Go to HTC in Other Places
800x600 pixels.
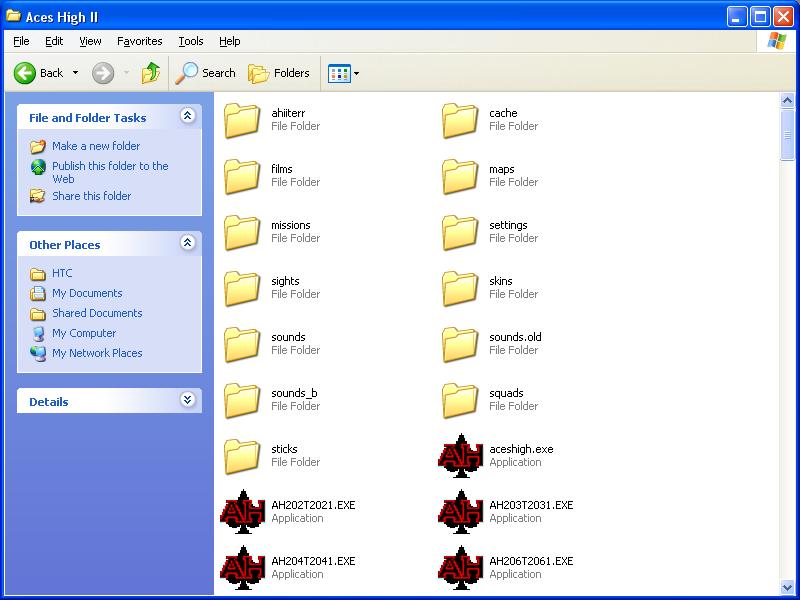pos(62,273)
